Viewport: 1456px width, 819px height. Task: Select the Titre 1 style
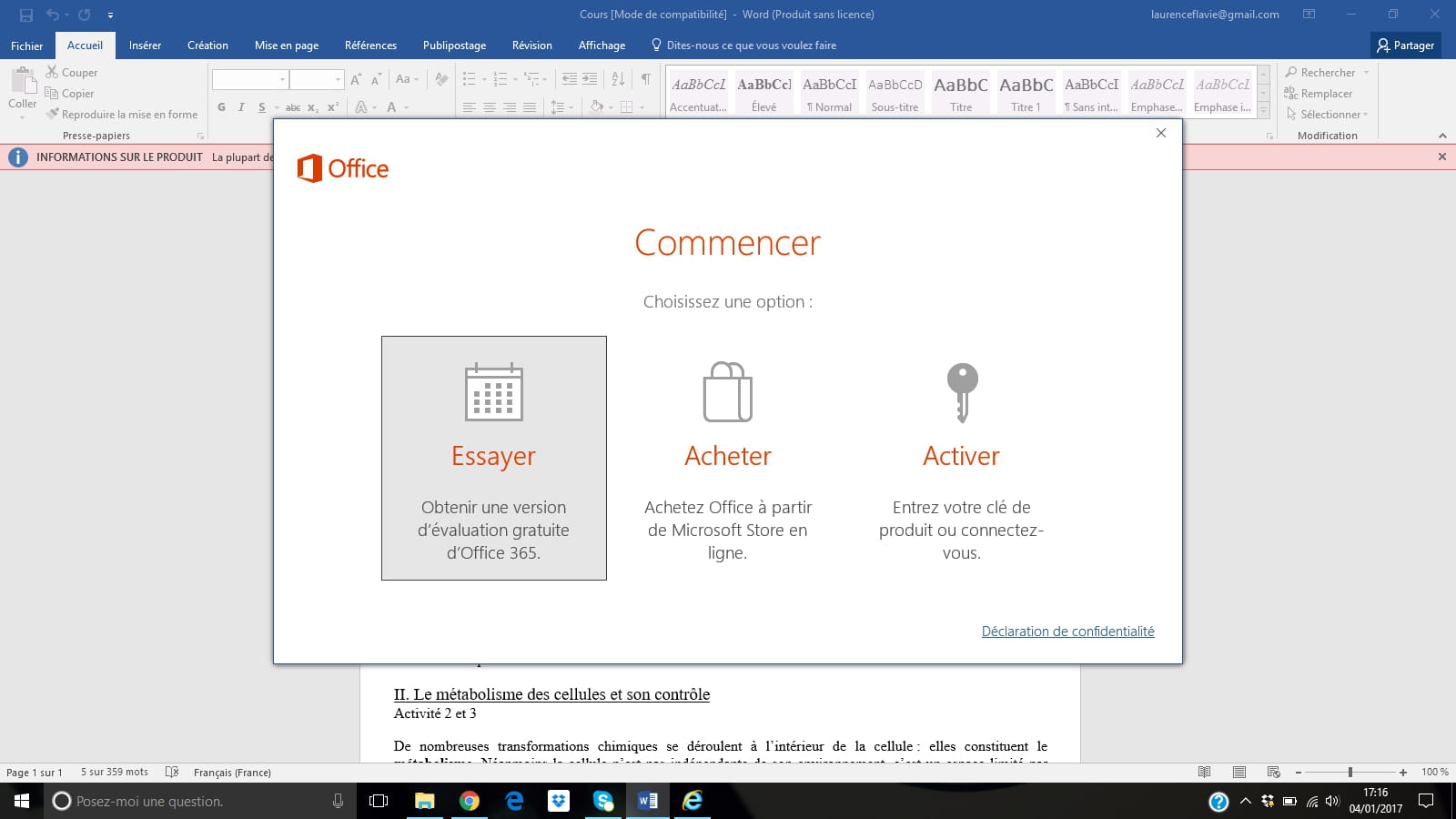click(1026, 92)
